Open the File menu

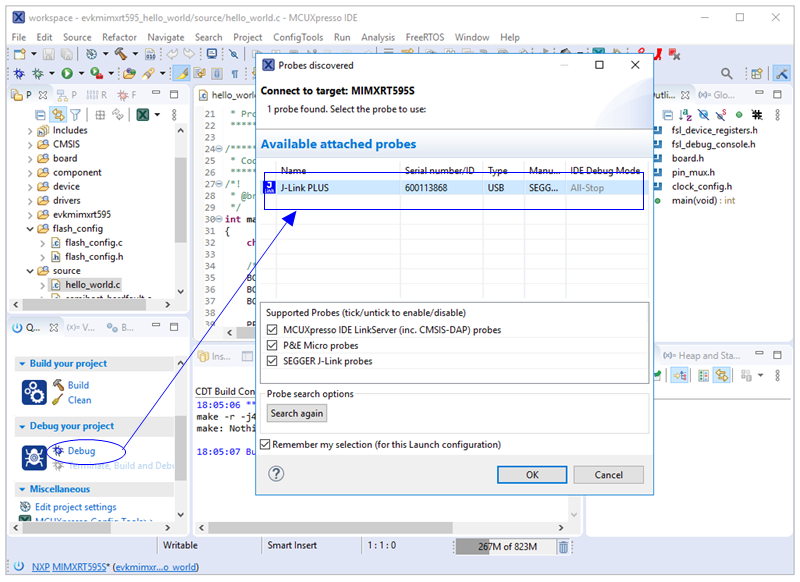tap(18, 37)
